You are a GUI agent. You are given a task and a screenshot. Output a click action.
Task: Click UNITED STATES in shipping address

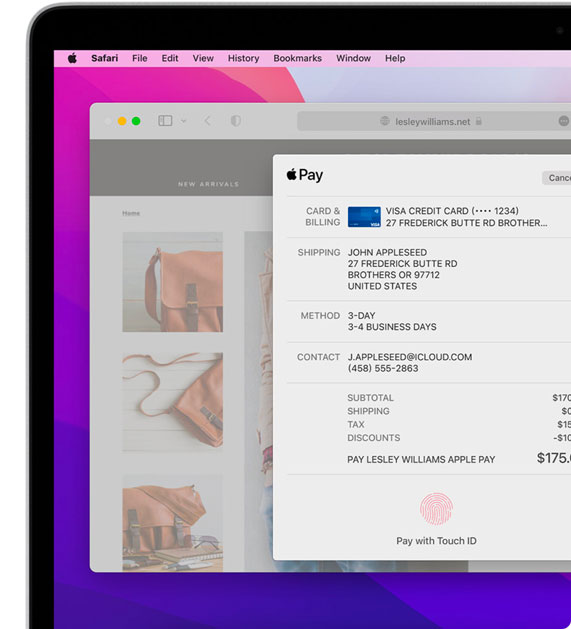coord(382,286)
